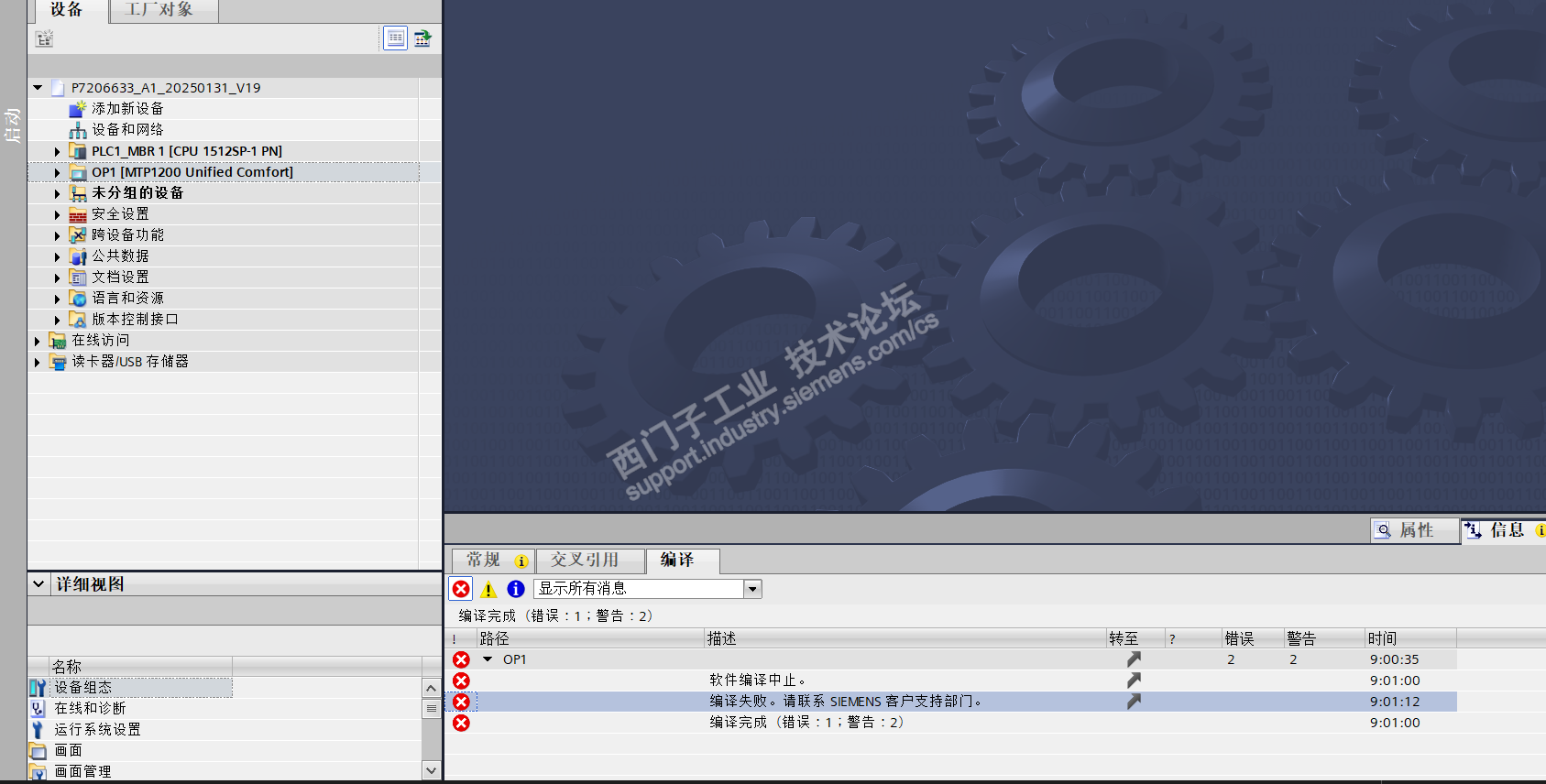Click the common data (公共数据) icon

[78, 256]
